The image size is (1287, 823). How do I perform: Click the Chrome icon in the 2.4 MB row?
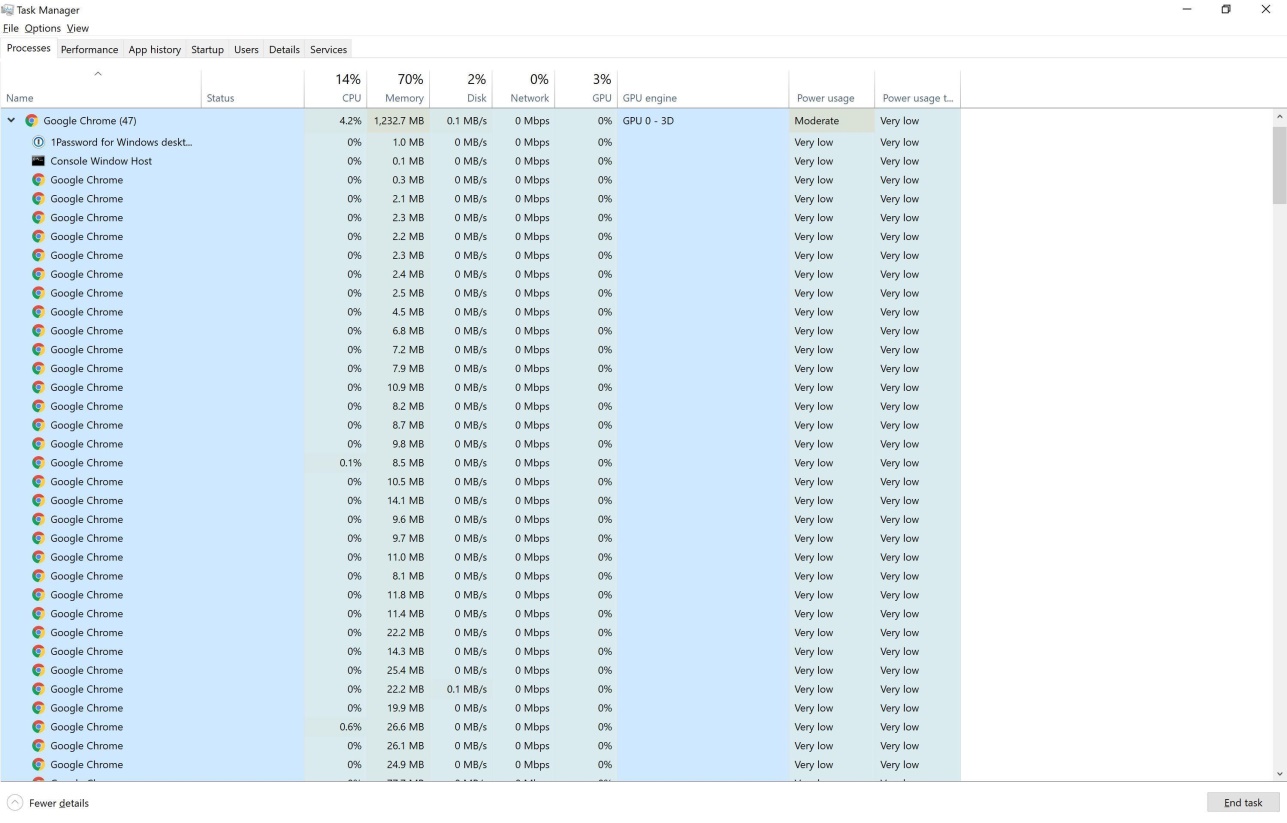38,274
